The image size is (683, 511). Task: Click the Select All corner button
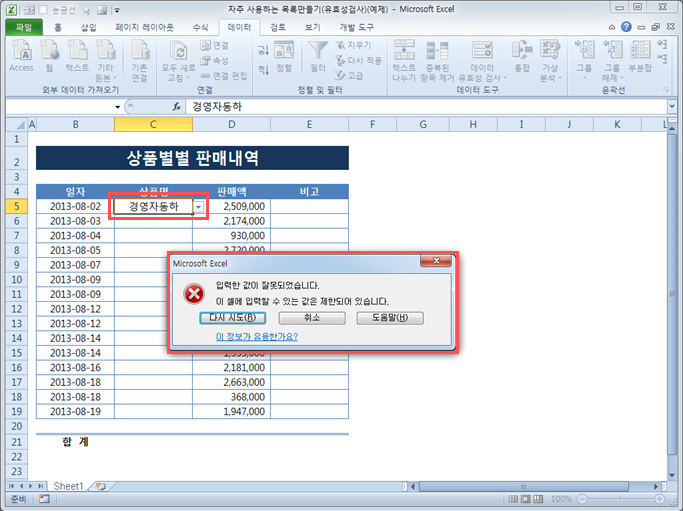[17, 125]
